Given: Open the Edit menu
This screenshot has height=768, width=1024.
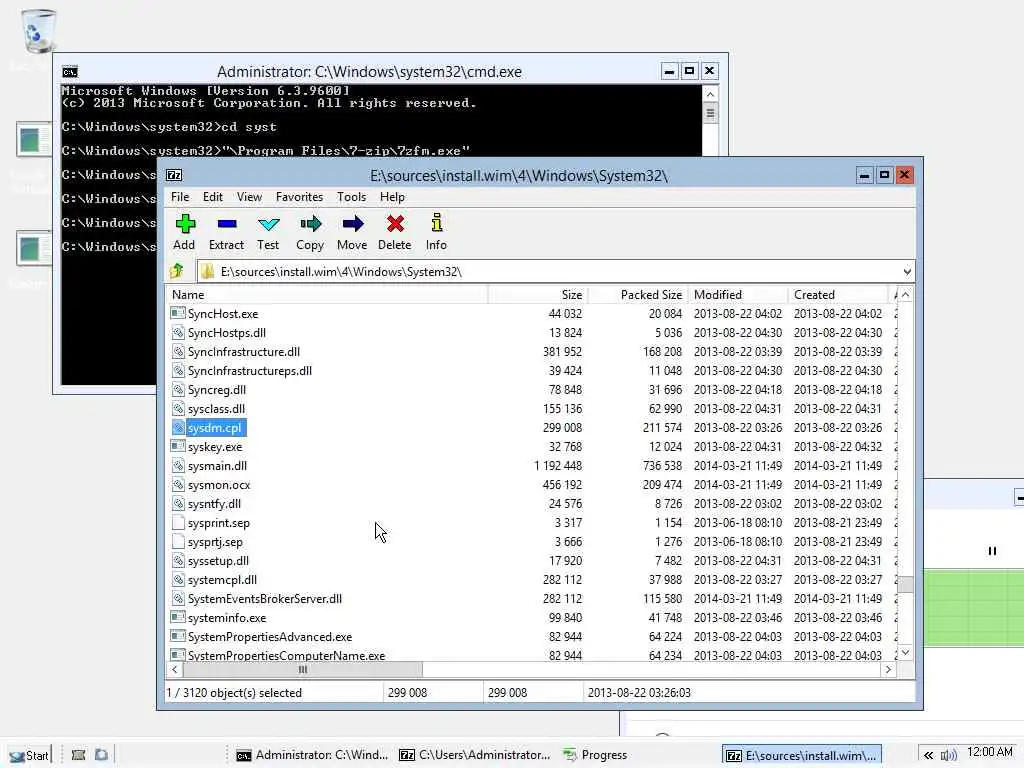Looking at the screenshot, I should coord(213,197).
